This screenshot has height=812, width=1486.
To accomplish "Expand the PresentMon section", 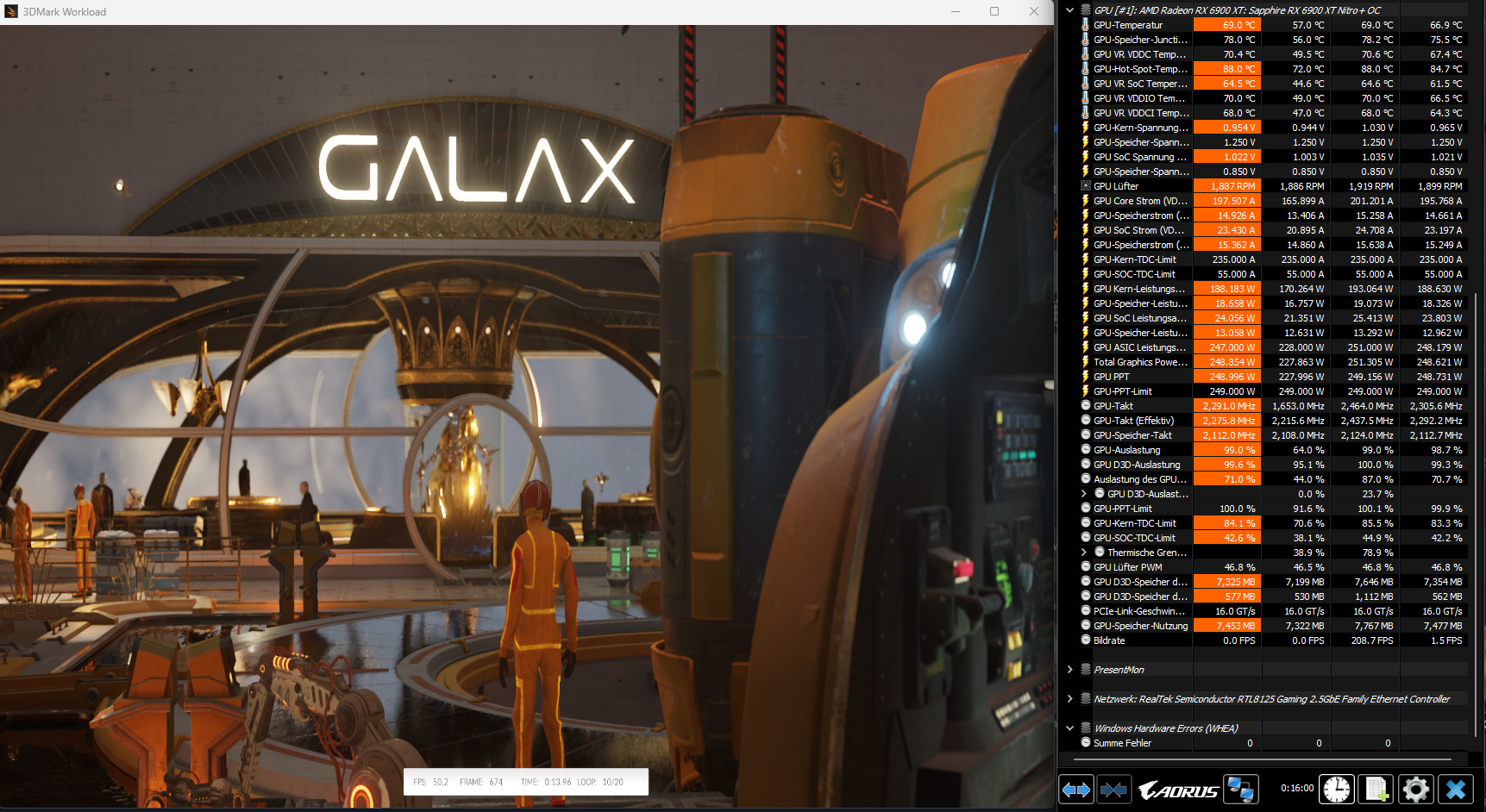I will (x=1069, y=669).
